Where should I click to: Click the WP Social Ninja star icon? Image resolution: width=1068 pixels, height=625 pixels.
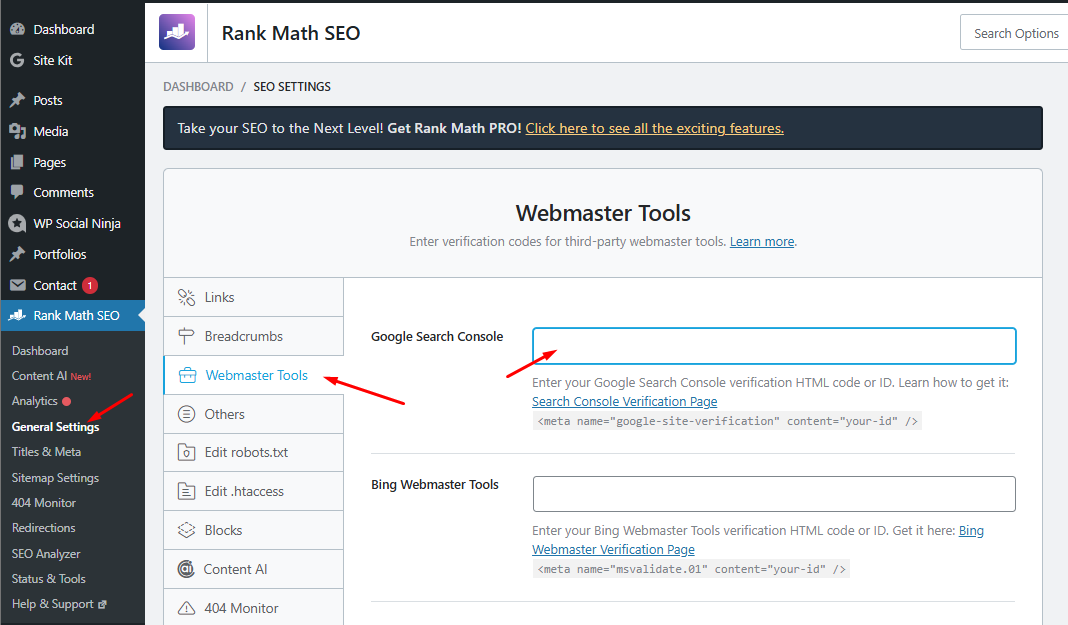click(x=18, y=223)
